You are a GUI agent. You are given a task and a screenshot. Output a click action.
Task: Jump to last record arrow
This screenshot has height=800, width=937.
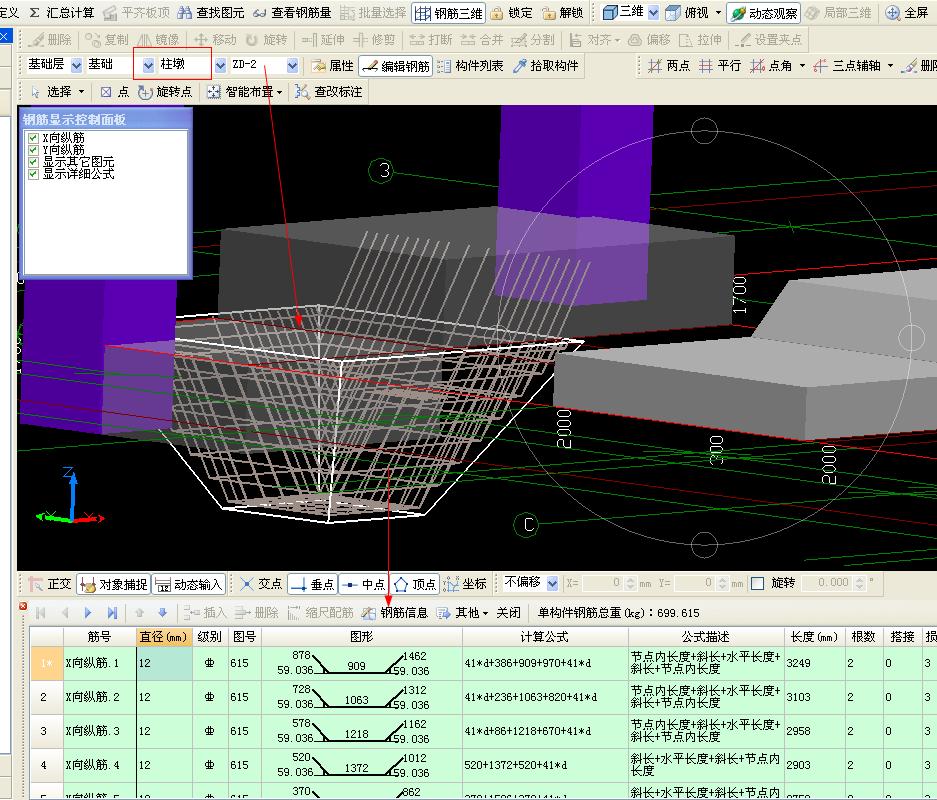[x=112, y=612]
